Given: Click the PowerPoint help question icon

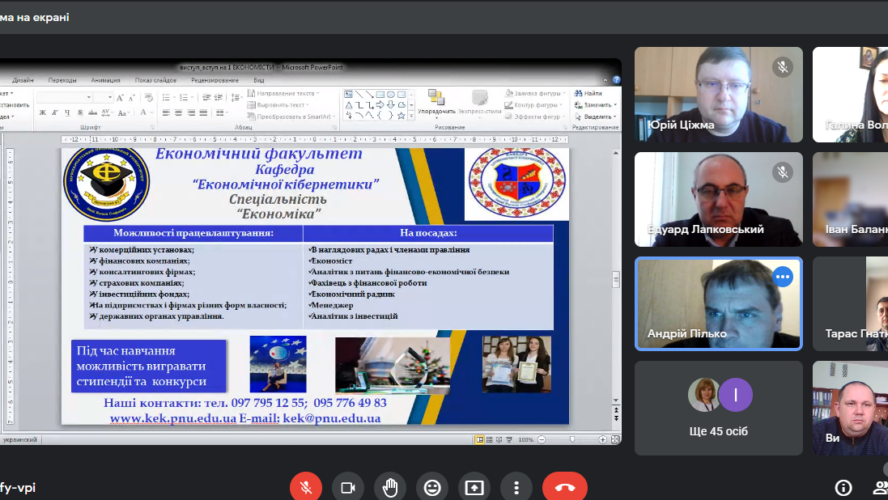Looking at the screenshot, I should point(616,80).
